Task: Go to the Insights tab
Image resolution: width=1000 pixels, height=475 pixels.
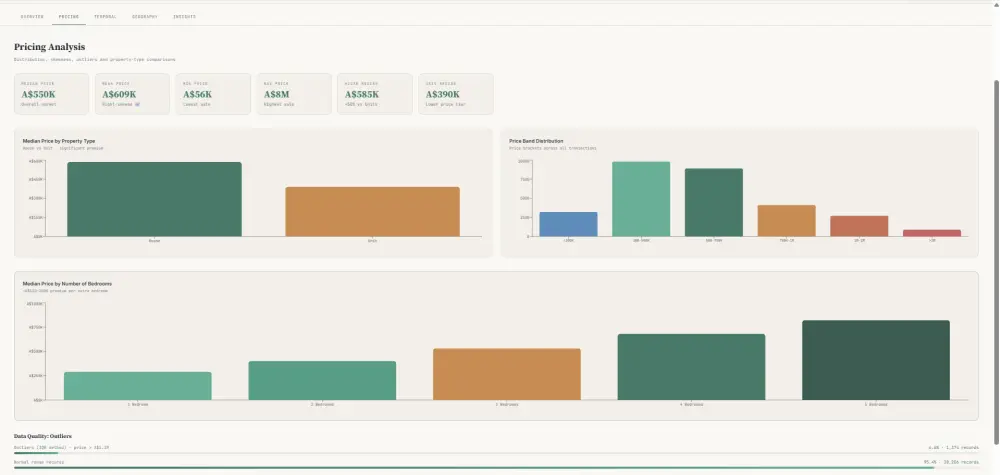Action: [184, 17]
